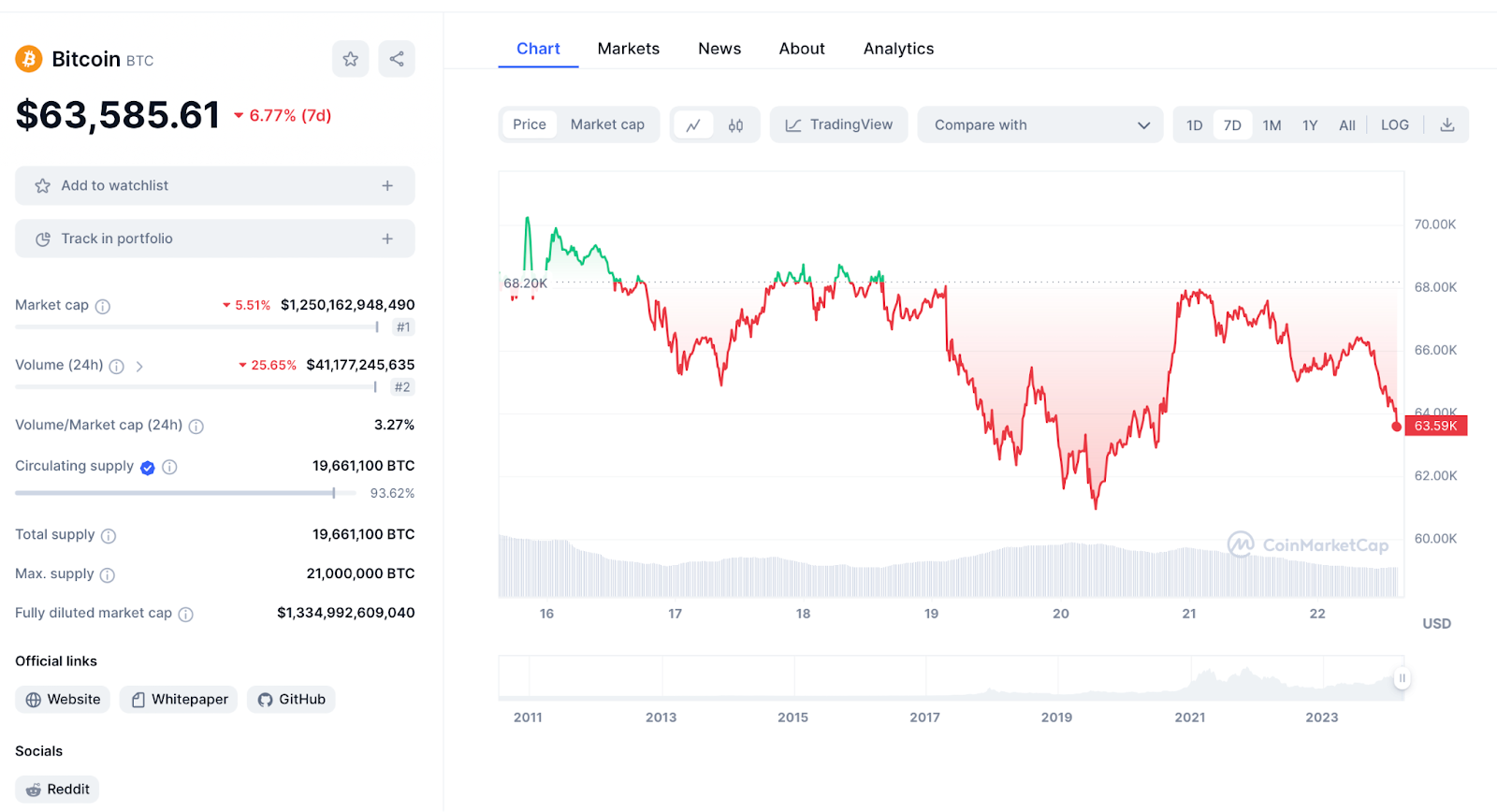Click the USD currency label under chart
Image resolution: width=1497 pixels, height=812 pixels.
(x=1436, y=623)
